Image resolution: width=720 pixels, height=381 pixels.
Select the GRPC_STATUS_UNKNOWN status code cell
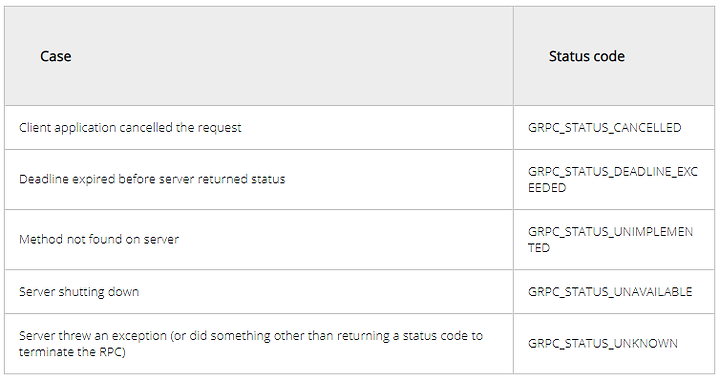[x=614, y=344]
